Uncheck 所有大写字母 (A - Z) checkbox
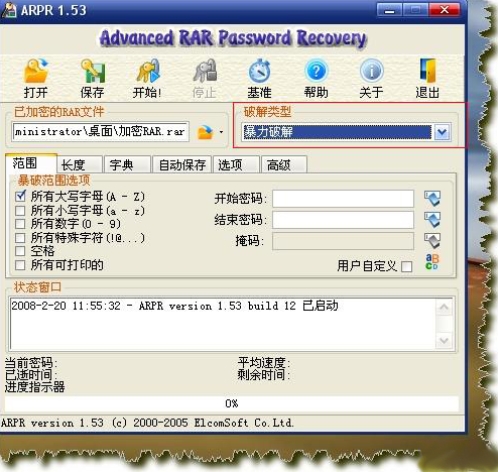 click(x=20, y=196)
